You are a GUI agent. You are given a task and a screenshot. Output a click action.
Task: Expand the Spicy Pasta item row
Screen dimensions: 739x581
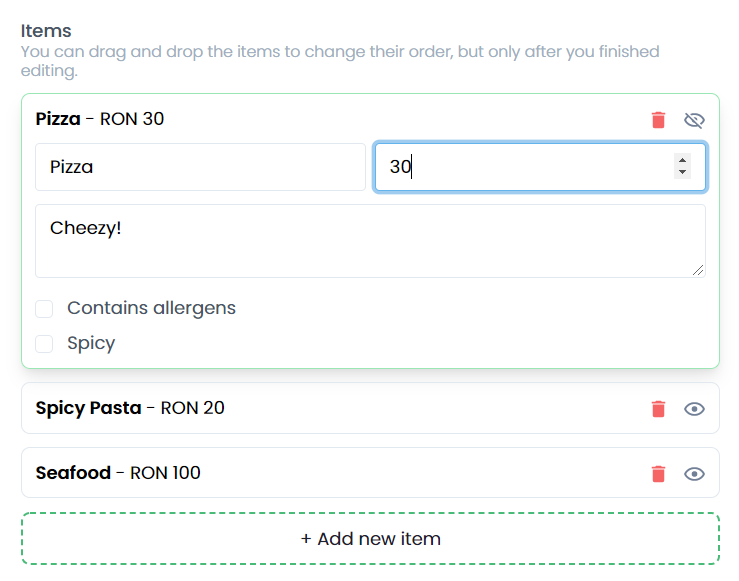(300, 408)
